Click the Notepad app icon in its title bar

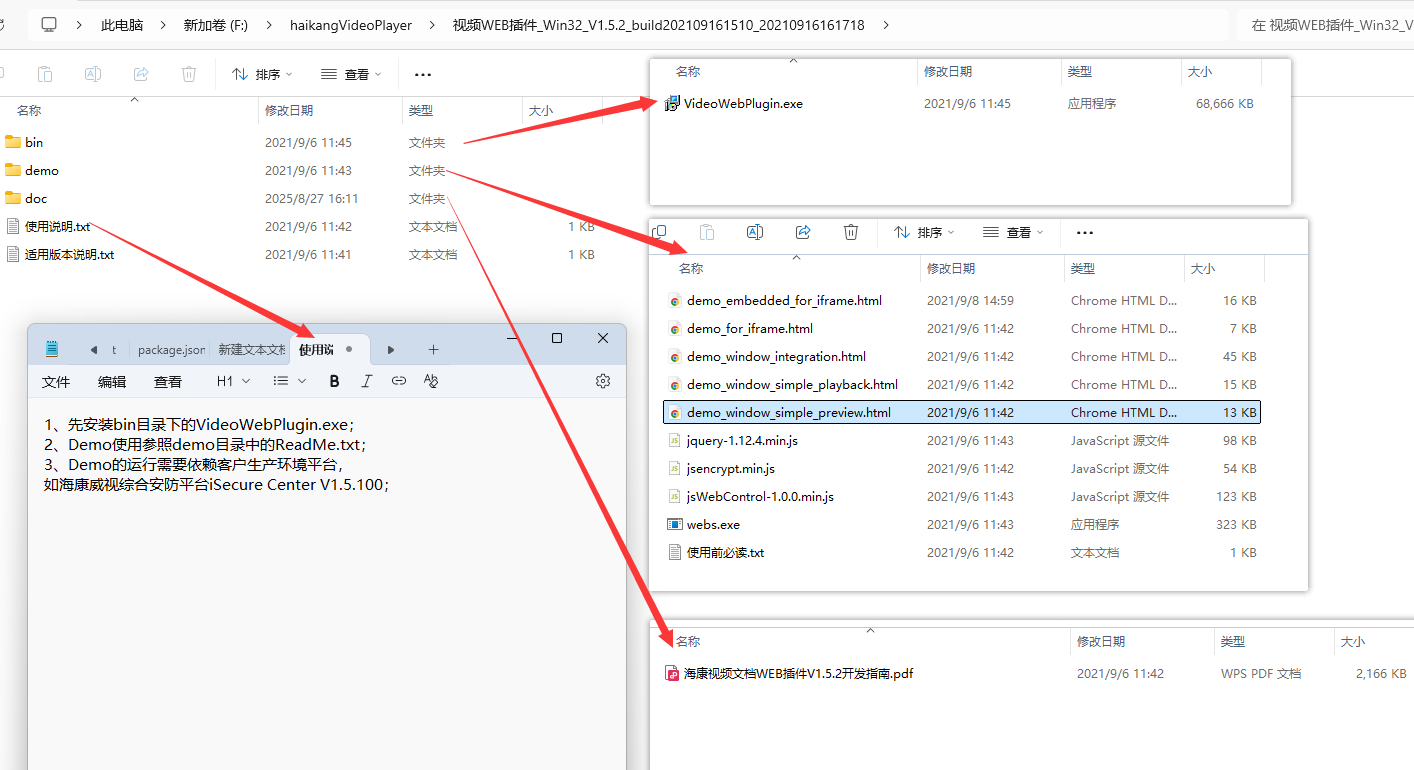coord(52,349)
